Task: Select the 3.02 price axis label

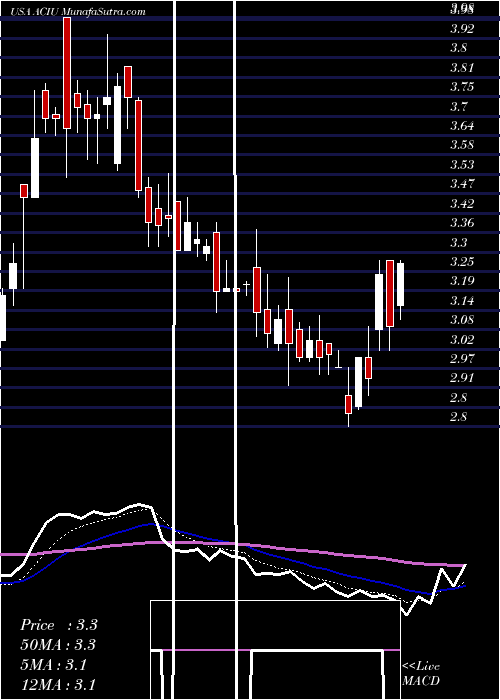Action: point(462,339)
